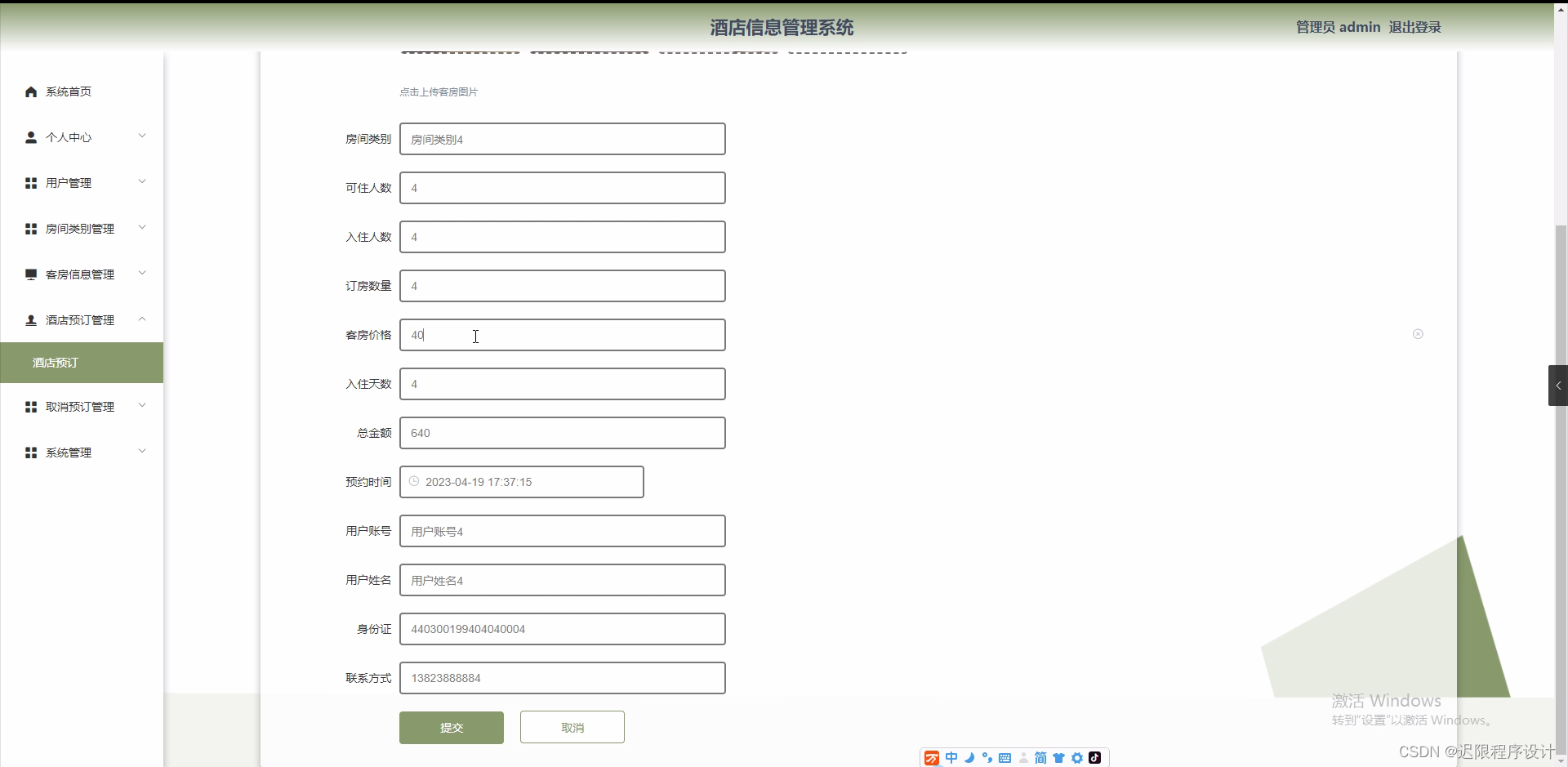This screenshot has width=1568, height=767.
Task: Expand 取消预订管理 chevron
Action: coord(142,406)
